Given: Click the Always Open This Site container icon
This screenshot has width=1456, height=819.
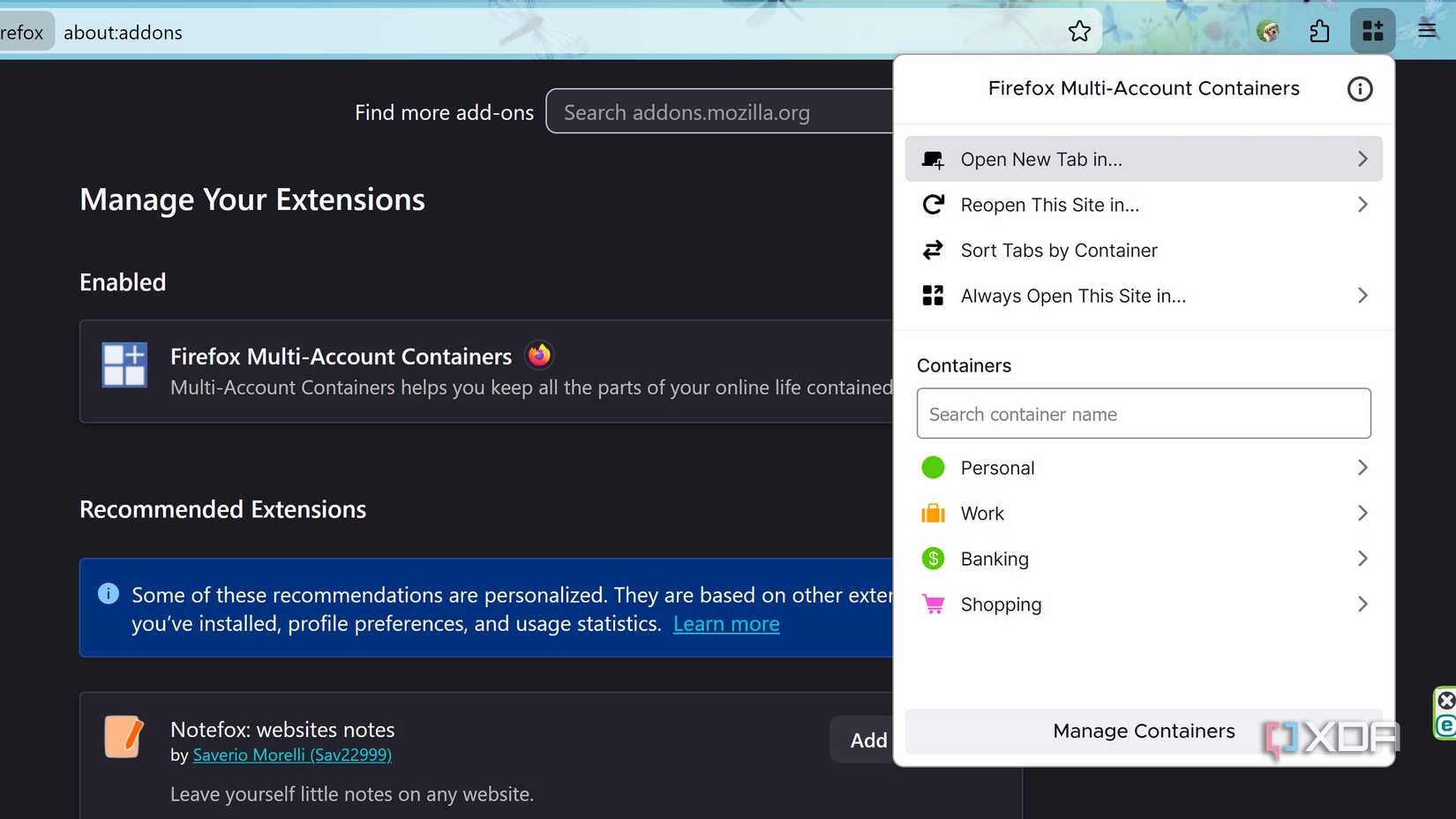Looking at the screenshot, I should tap(933, 295).
